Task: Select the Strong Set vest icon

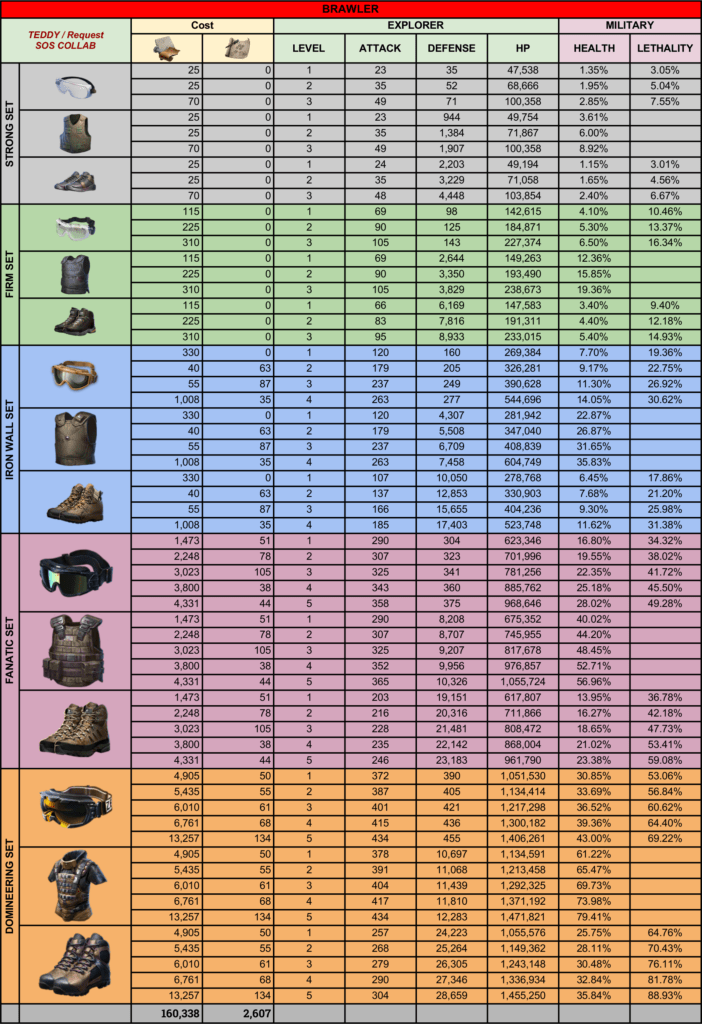Action: (75, 133)
